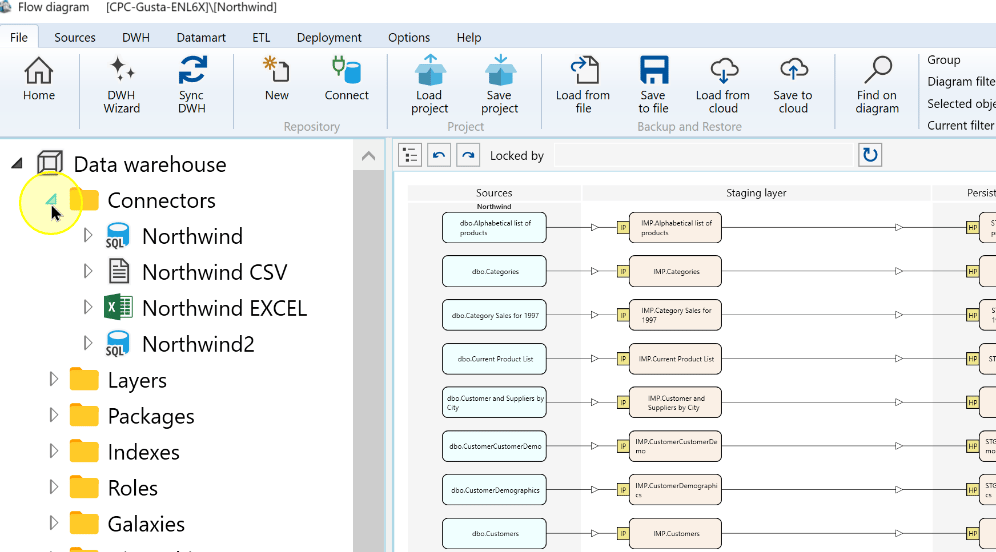The height and width of the screenshot is (552, 996).
Task: Click the Locked by field
Action: pyautogui.click(x=703, y=155)
